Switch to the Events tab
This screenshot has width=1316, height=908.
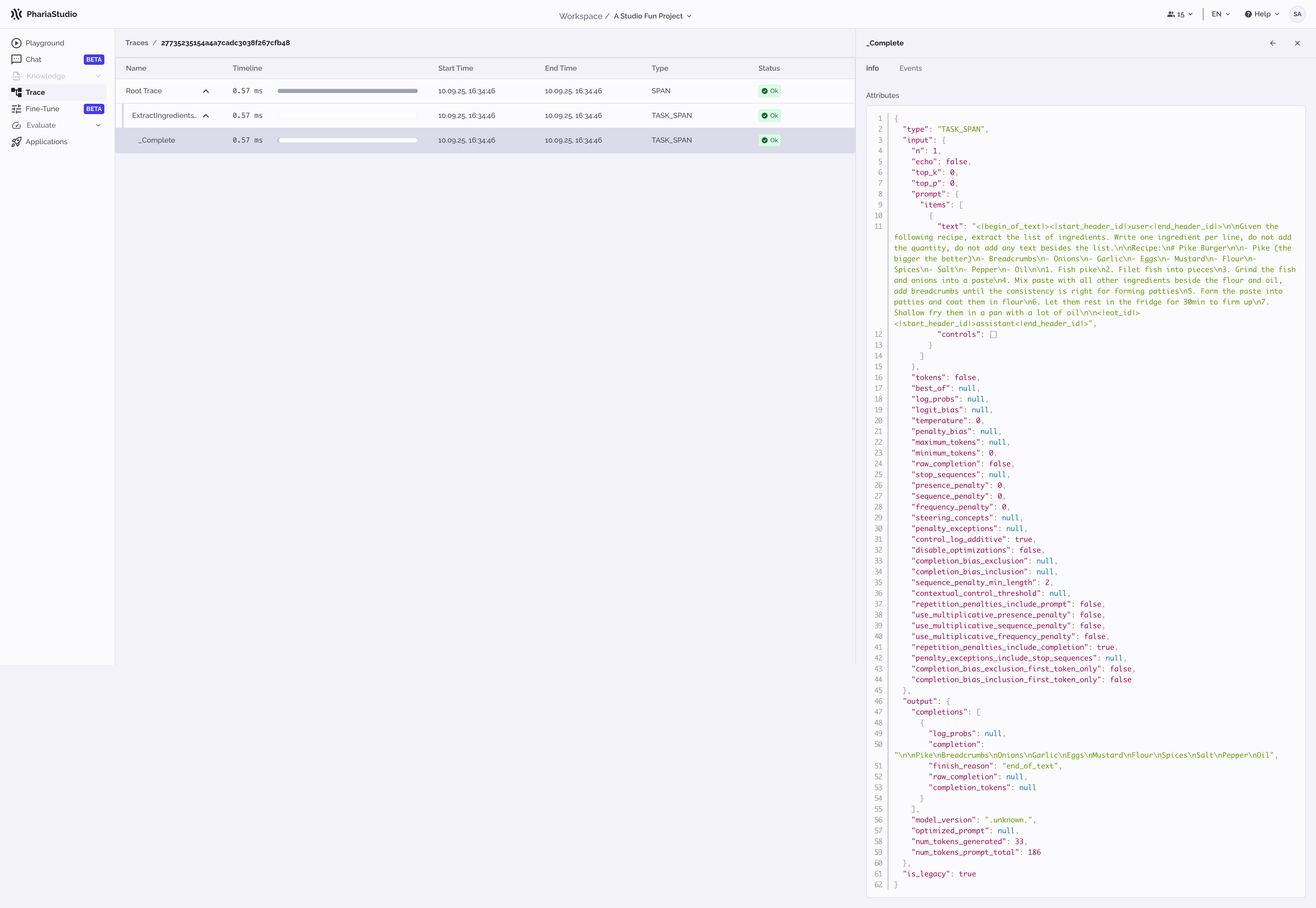coord(911,68)
